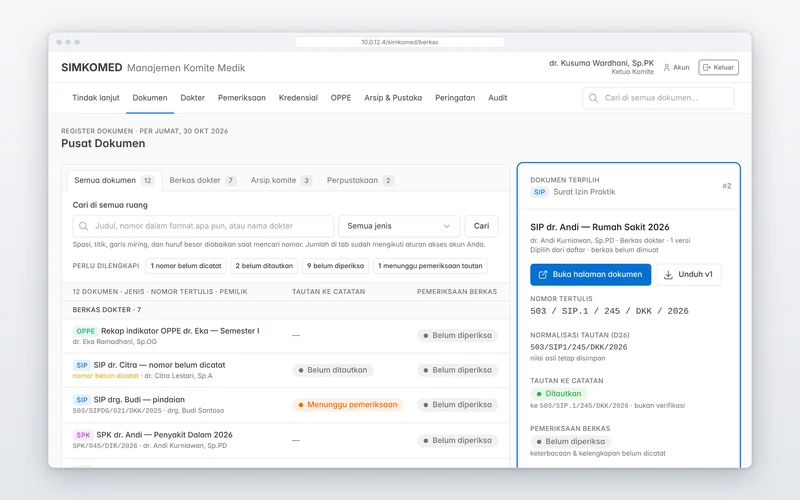Image resolution: width=800 pixels, height=500 pixels.
Task: Click the SIMKOMED logo text
Action: pos(92,68)
